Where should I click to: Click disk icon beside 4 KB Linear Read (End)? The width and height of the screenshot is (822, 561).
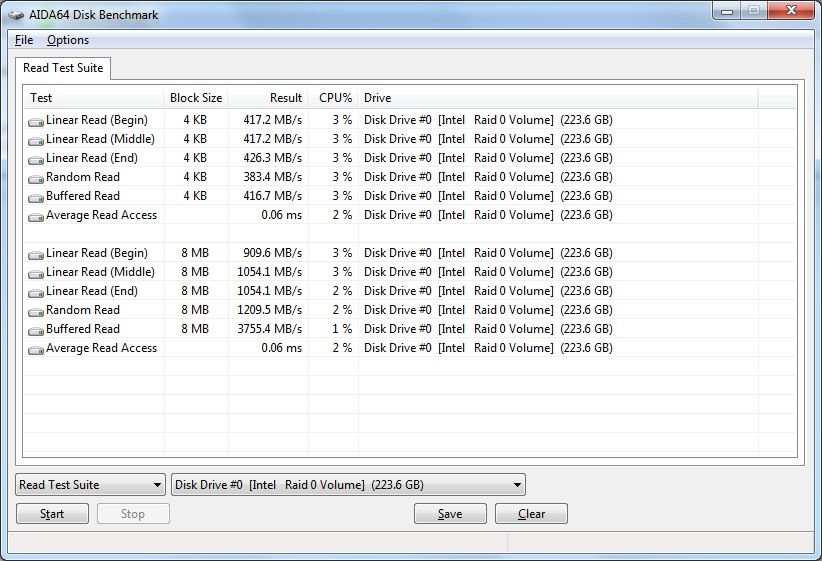(36, 159)
